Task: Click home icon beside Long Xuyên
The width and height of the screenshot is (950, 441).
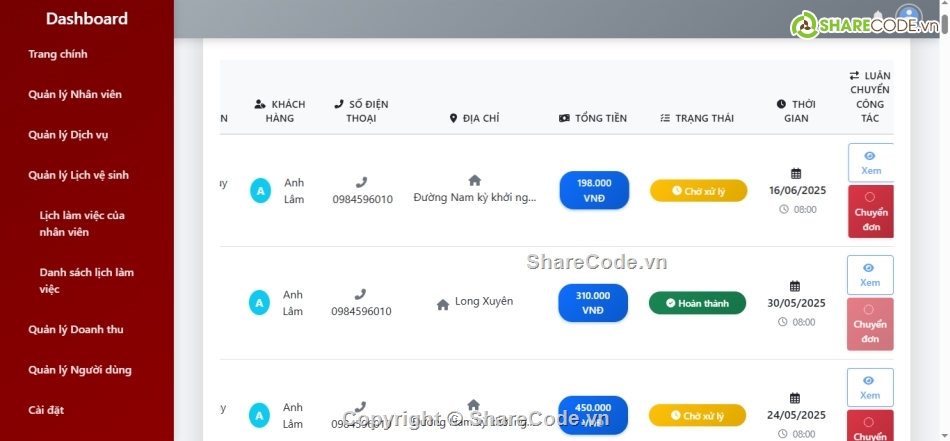Action: click(x=443, y=305)
